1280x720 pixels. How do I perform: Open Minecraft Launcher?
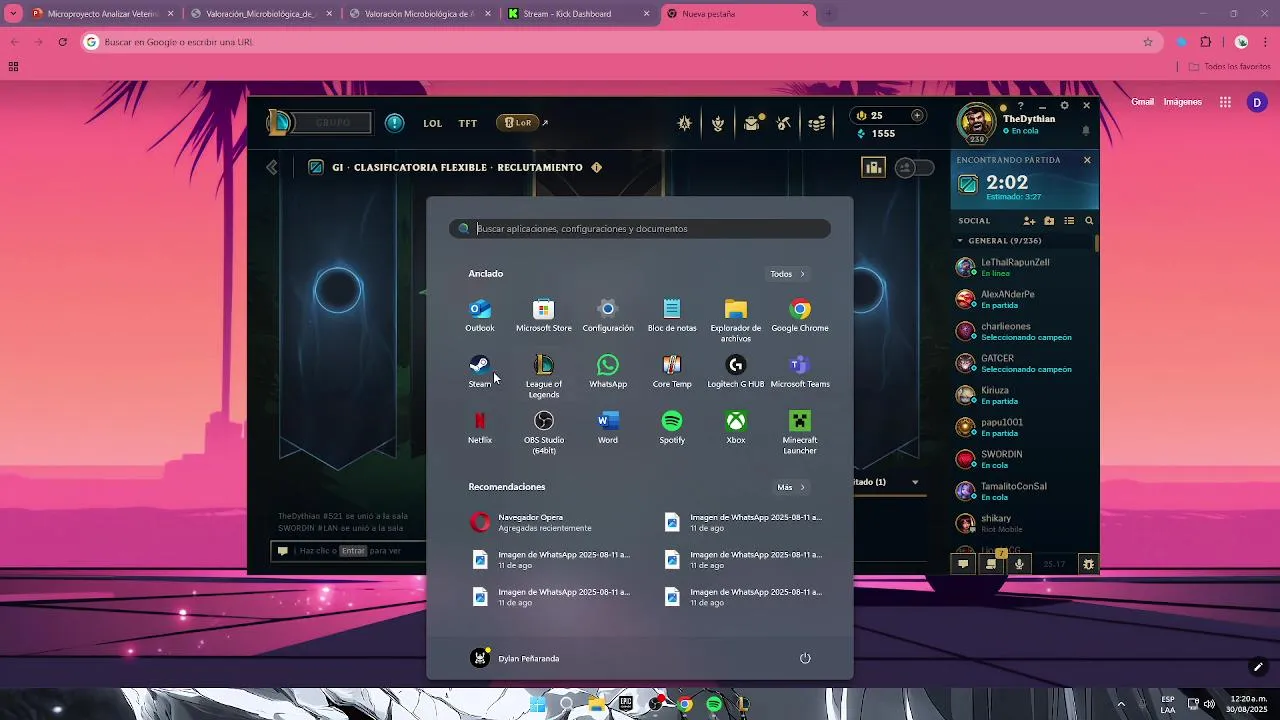800,432
